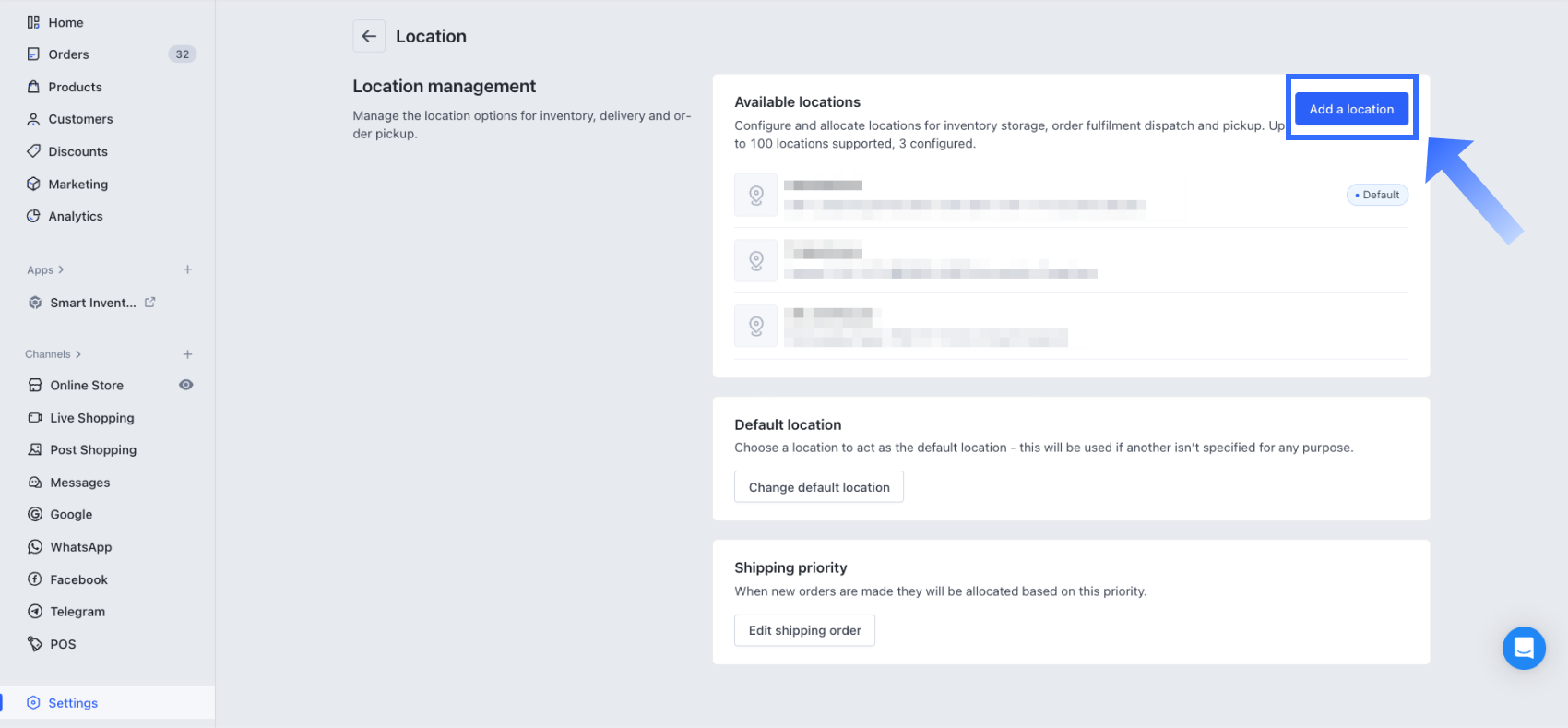Click the third location pin icon

coord(755,326)
